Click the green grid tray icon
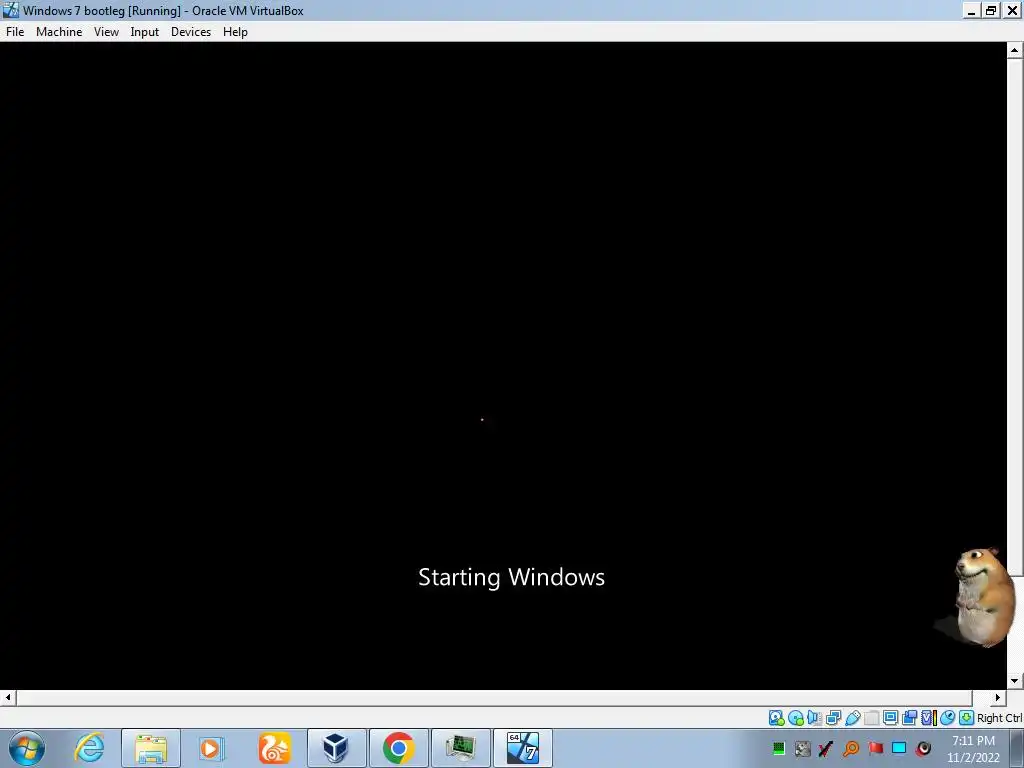1024x768 pixels. pos(778,748)
